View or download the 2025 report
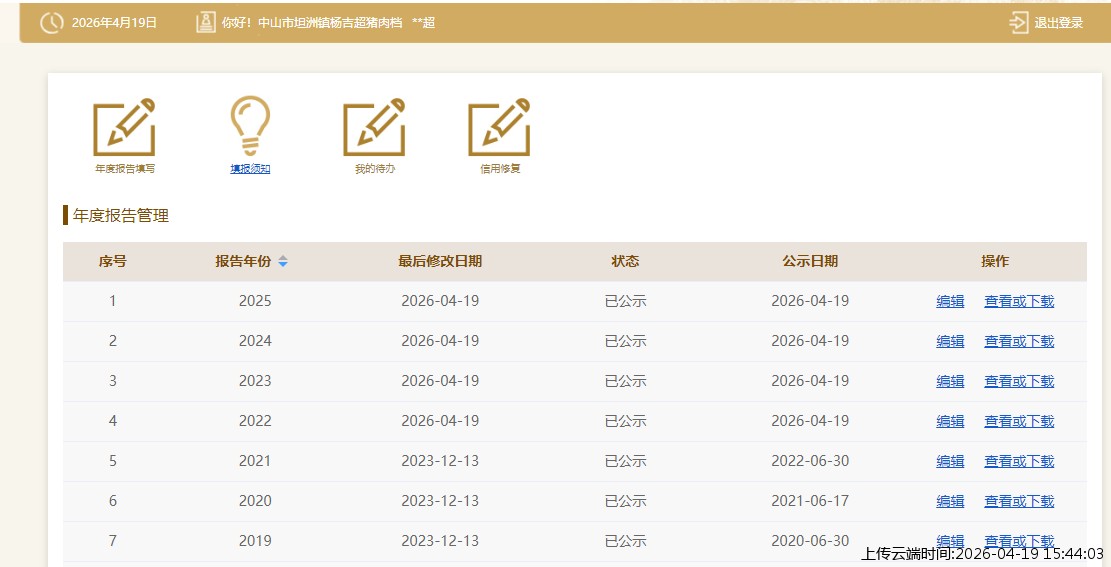1111x567 pixels. [1019, 301]
